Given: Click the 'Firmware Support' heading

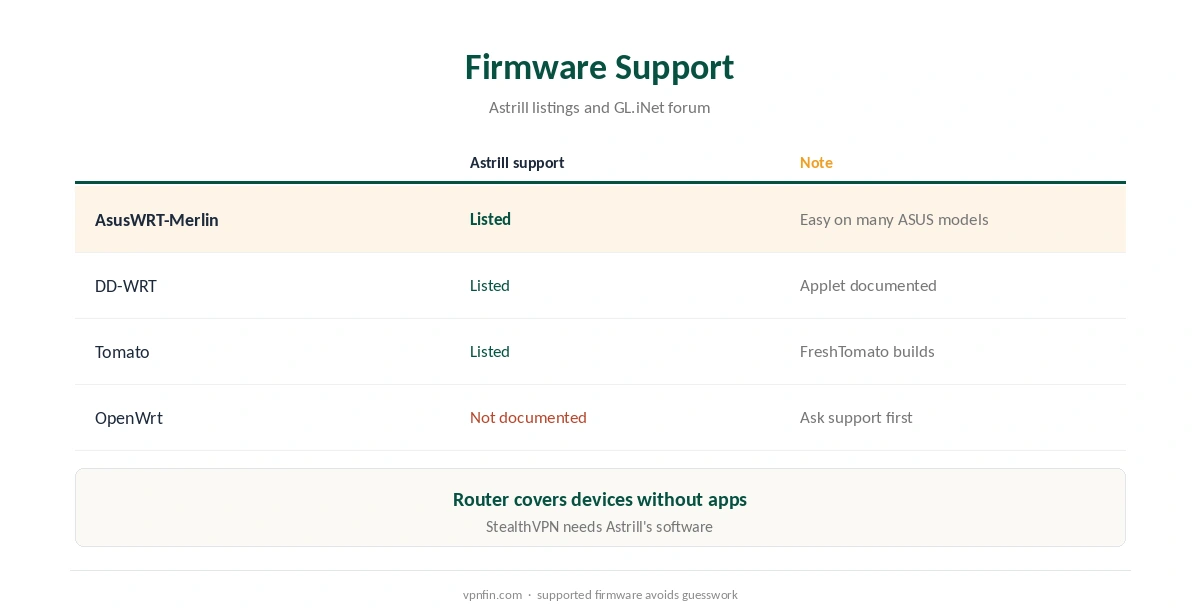Looking at the screenshot, I should (x=599, y=68).
